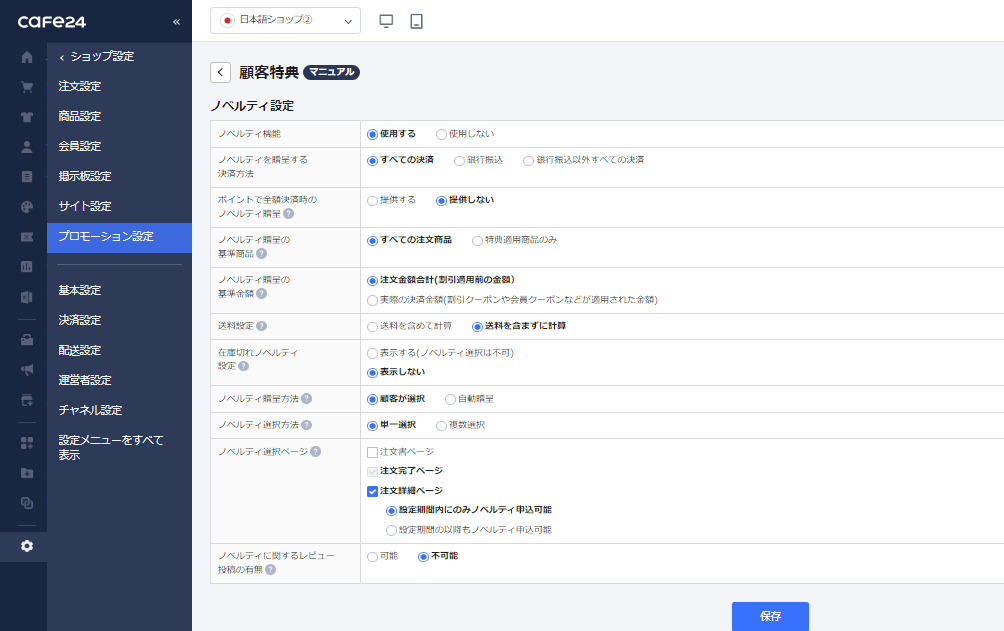Open the palette design icon
The height and width of the screenshot is (631, 1004).
coord(27,206)
